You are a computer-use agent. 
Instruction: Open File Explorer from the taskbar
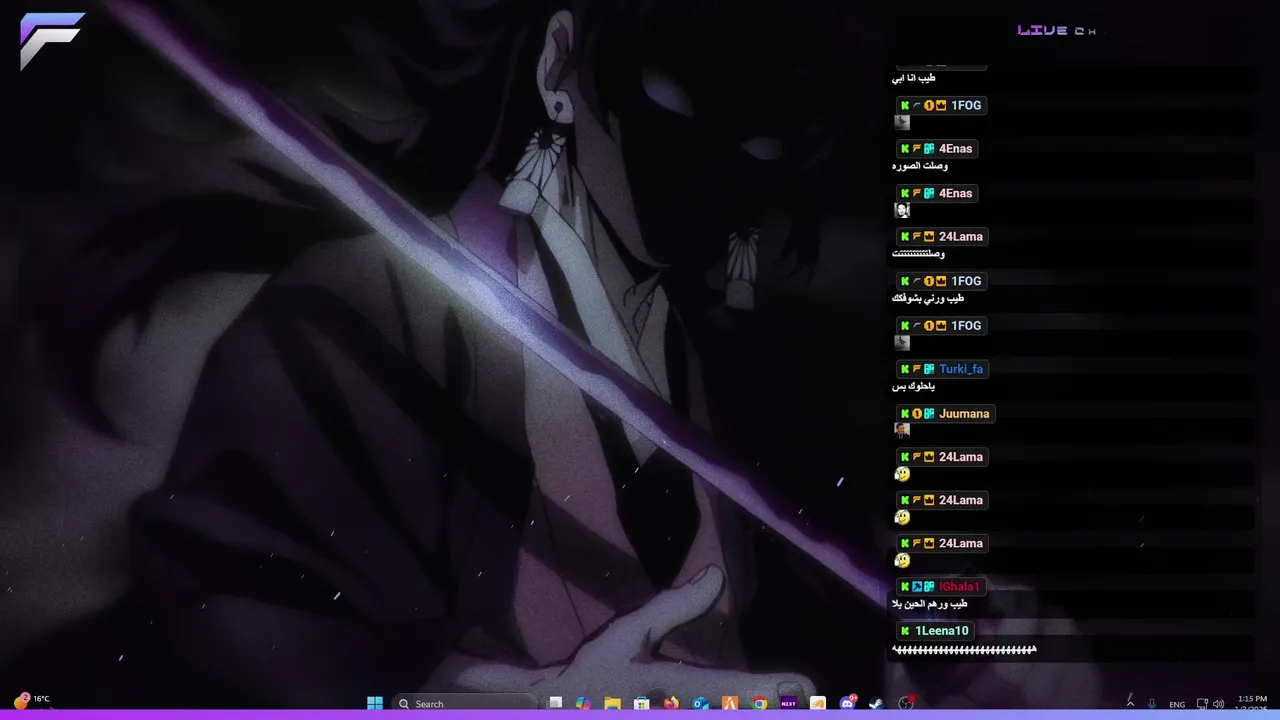pyautogui.click(x=612, y=703)
